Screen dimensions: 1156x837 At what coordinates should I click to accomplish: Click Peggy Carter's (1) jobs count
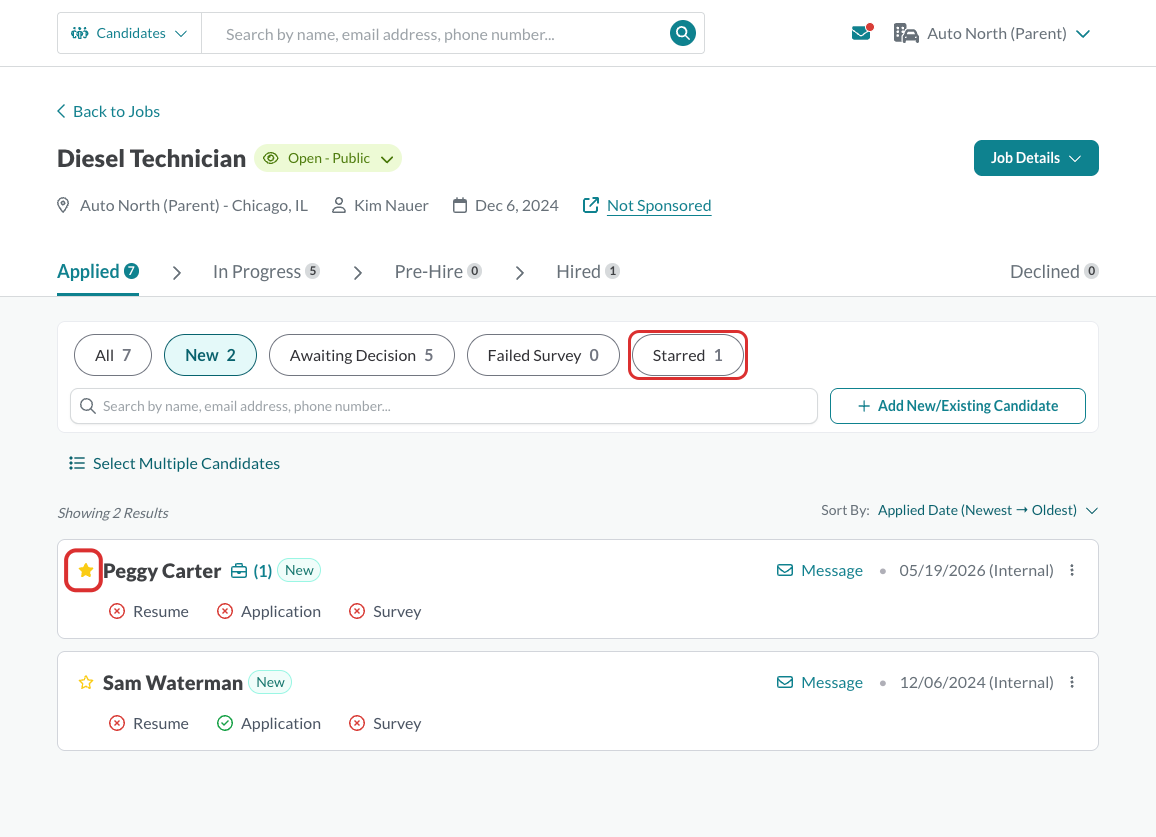(262, 571)
